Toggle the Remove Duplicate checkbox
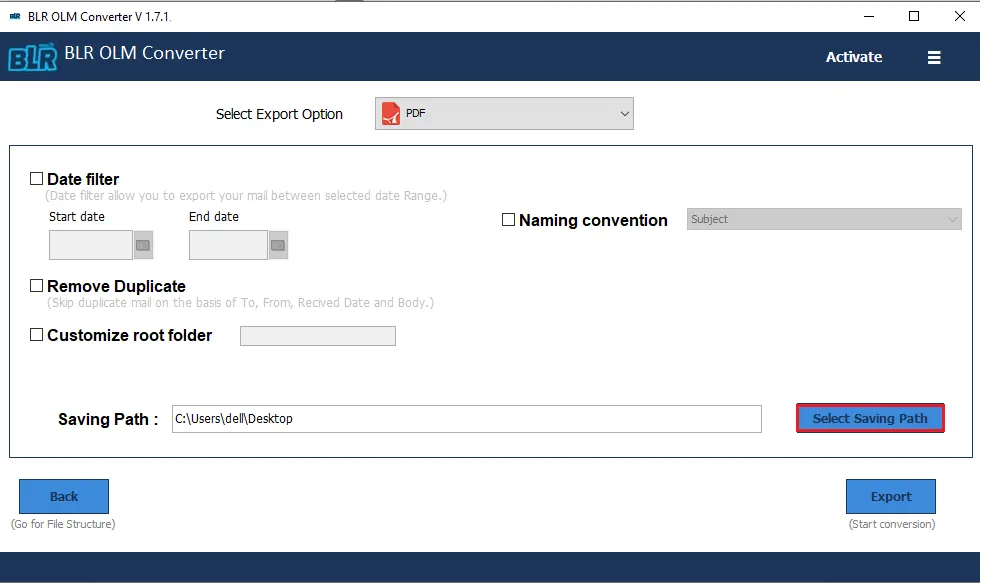Screen dimensions: 982x583 tap(37, 286)
